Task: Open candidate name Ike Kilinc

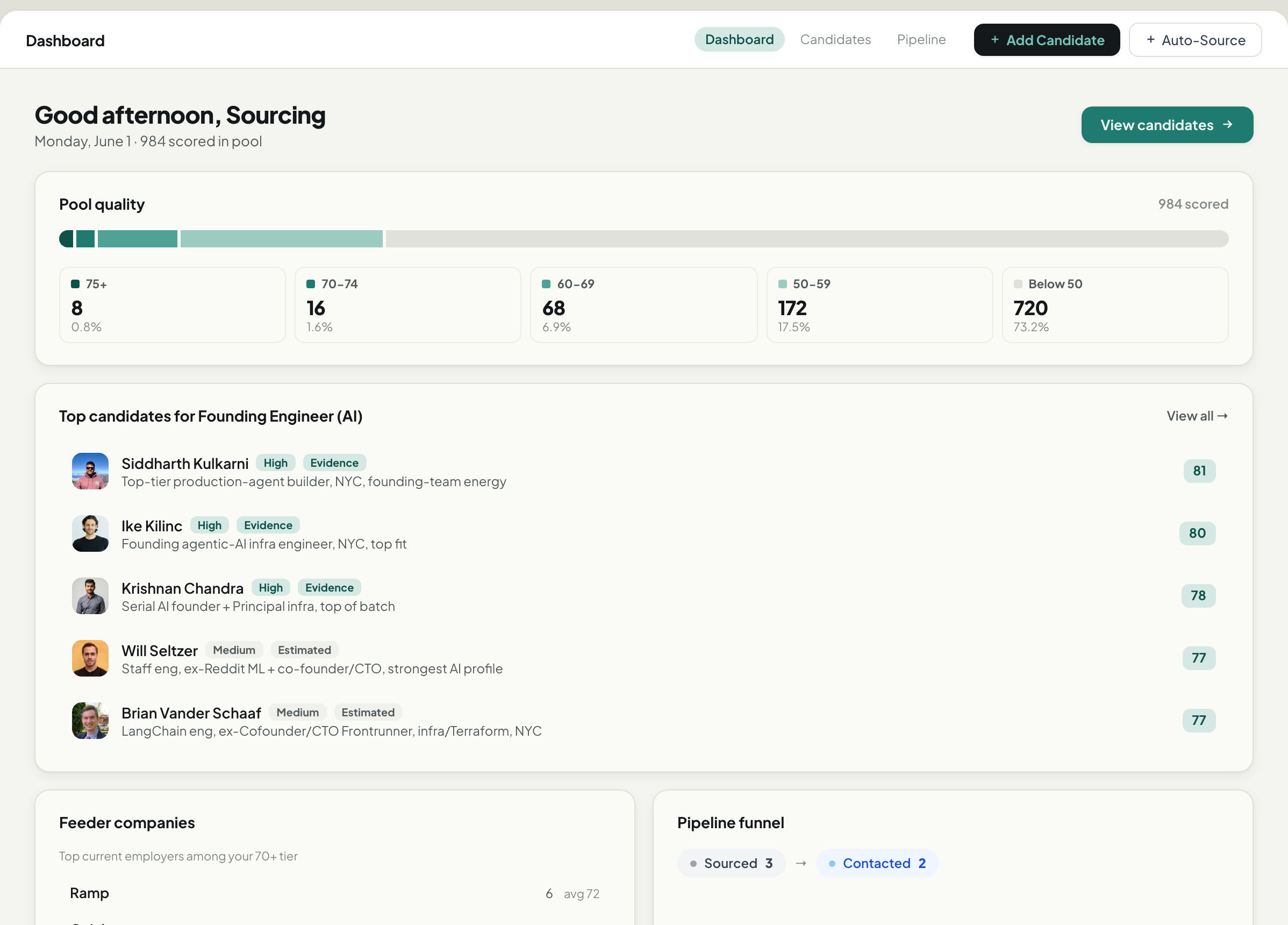Action: tap(152, 526)
